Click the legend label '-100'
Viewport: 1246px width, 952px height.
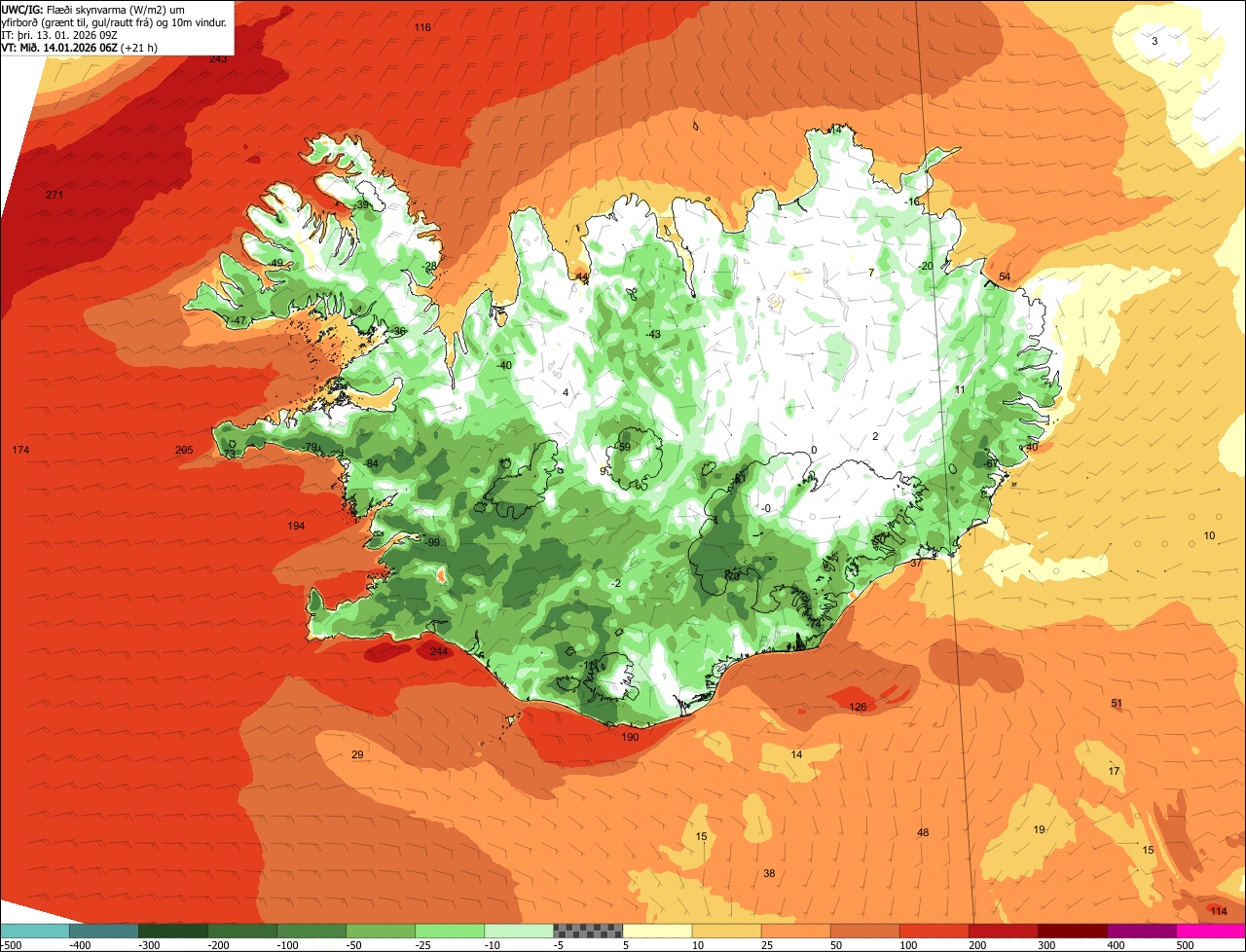(x=288, y=944)
